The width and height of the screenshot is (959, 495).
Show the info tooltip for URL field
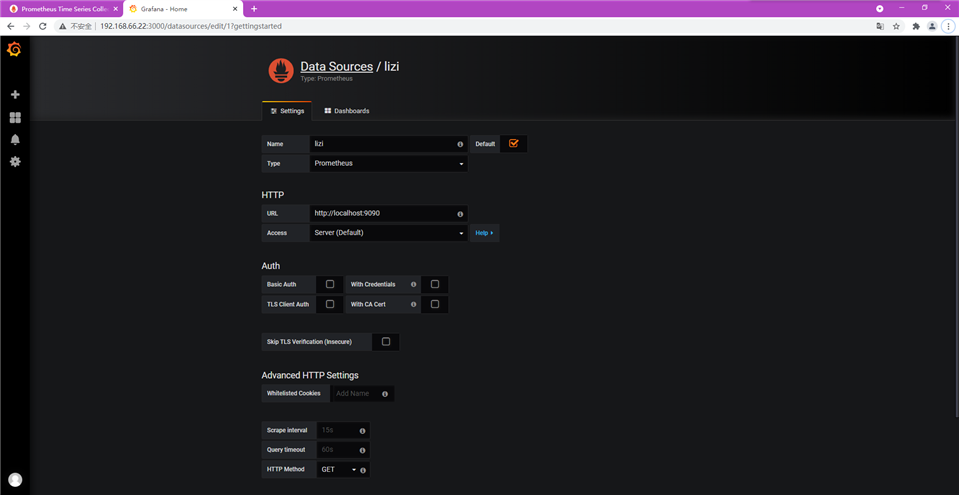pyautogui.click(x=460, y=214)
